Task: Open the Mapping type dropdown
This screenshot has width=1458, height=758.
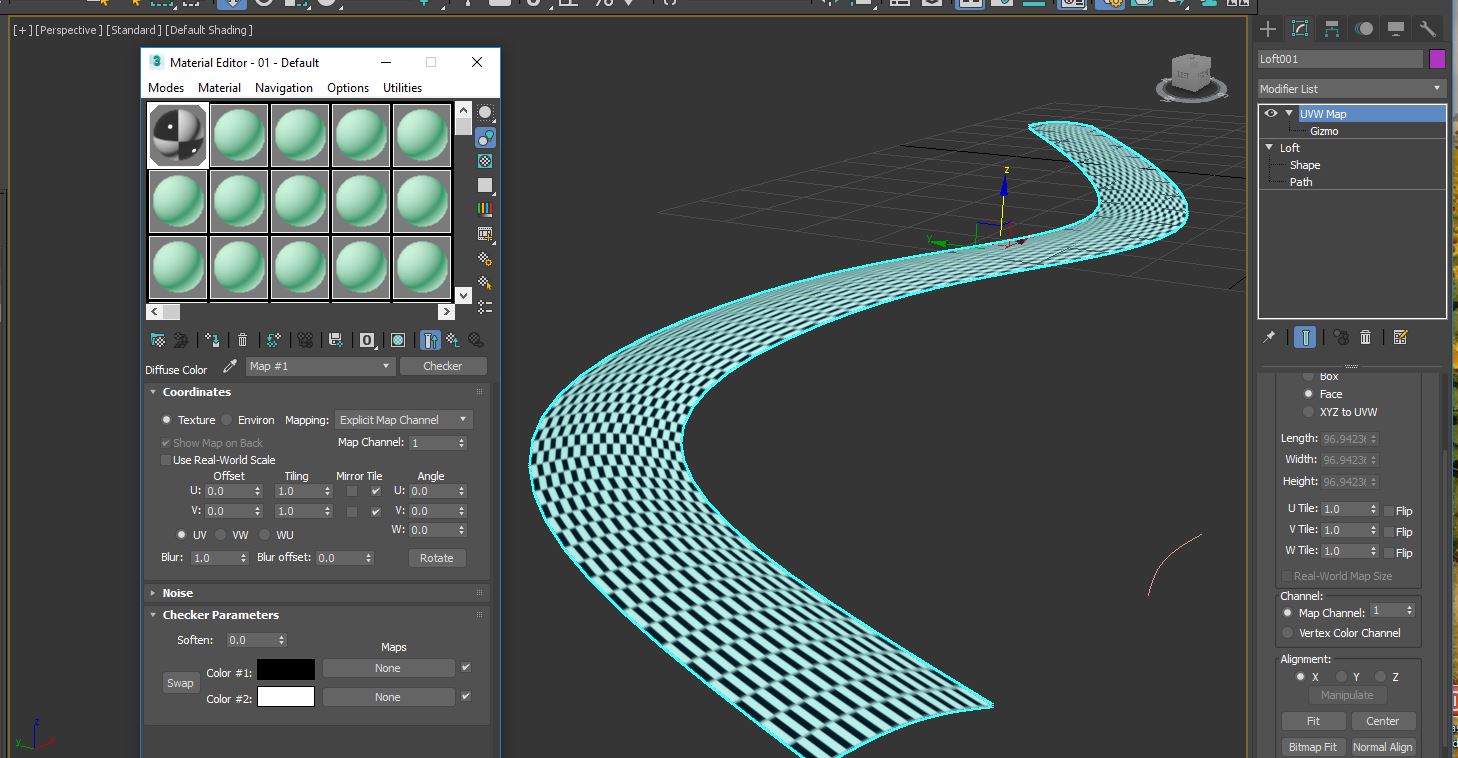Action: coord(403,420)
